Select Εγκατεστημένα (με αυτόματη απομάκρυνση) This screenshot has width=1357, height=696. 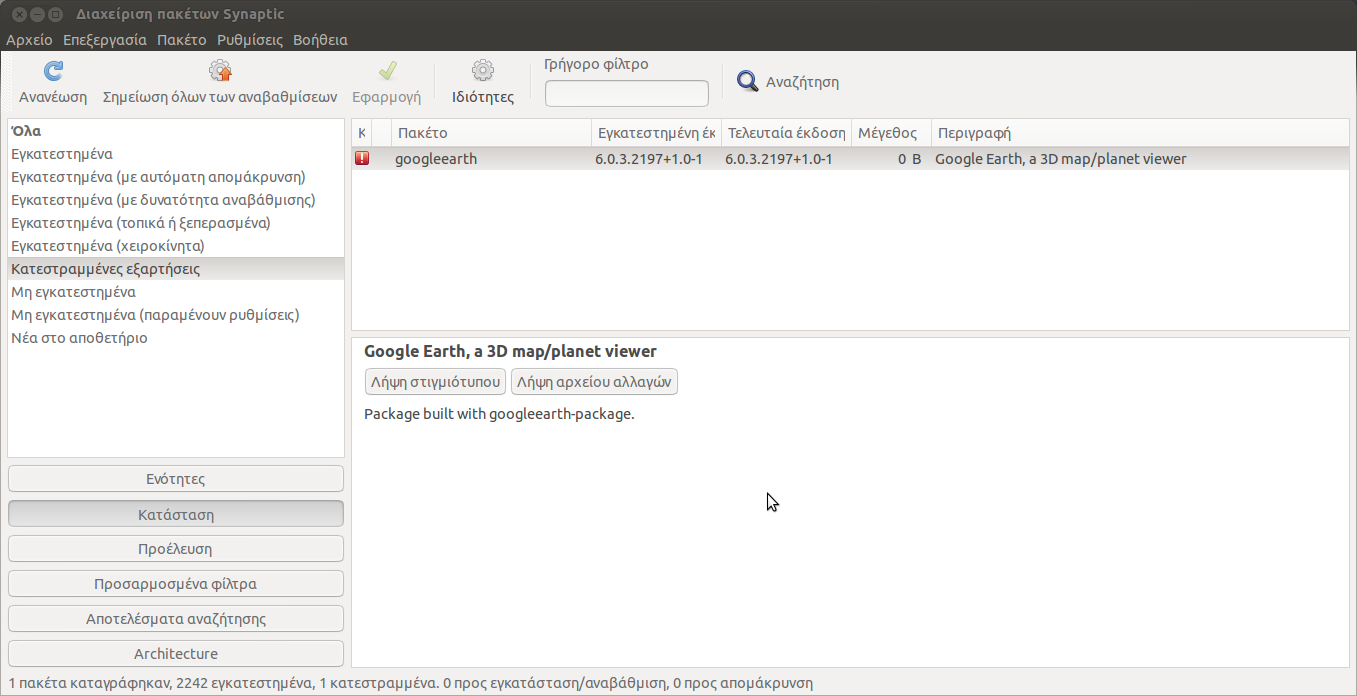(176, 177)
